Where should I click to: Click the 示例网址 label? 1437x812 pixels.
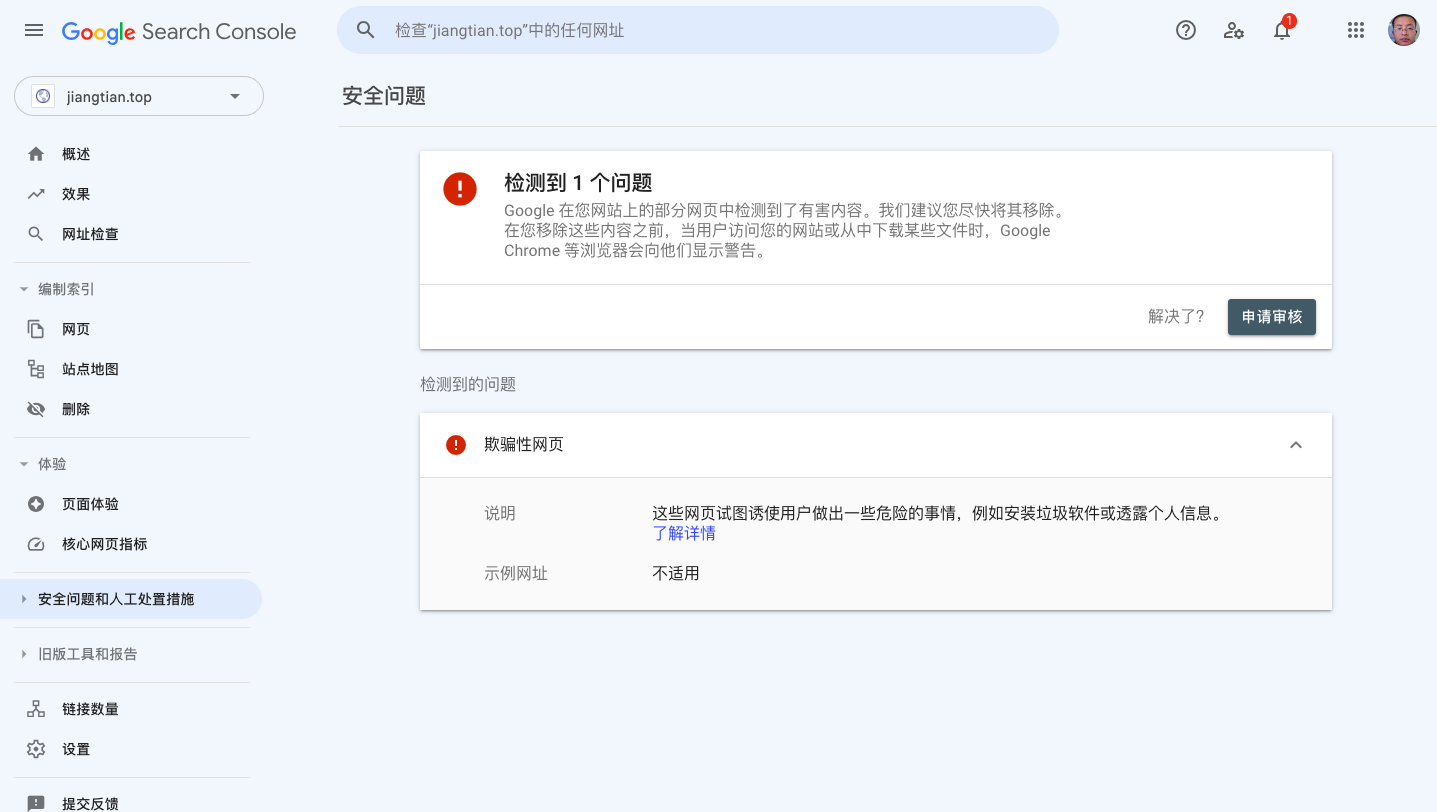516,573
